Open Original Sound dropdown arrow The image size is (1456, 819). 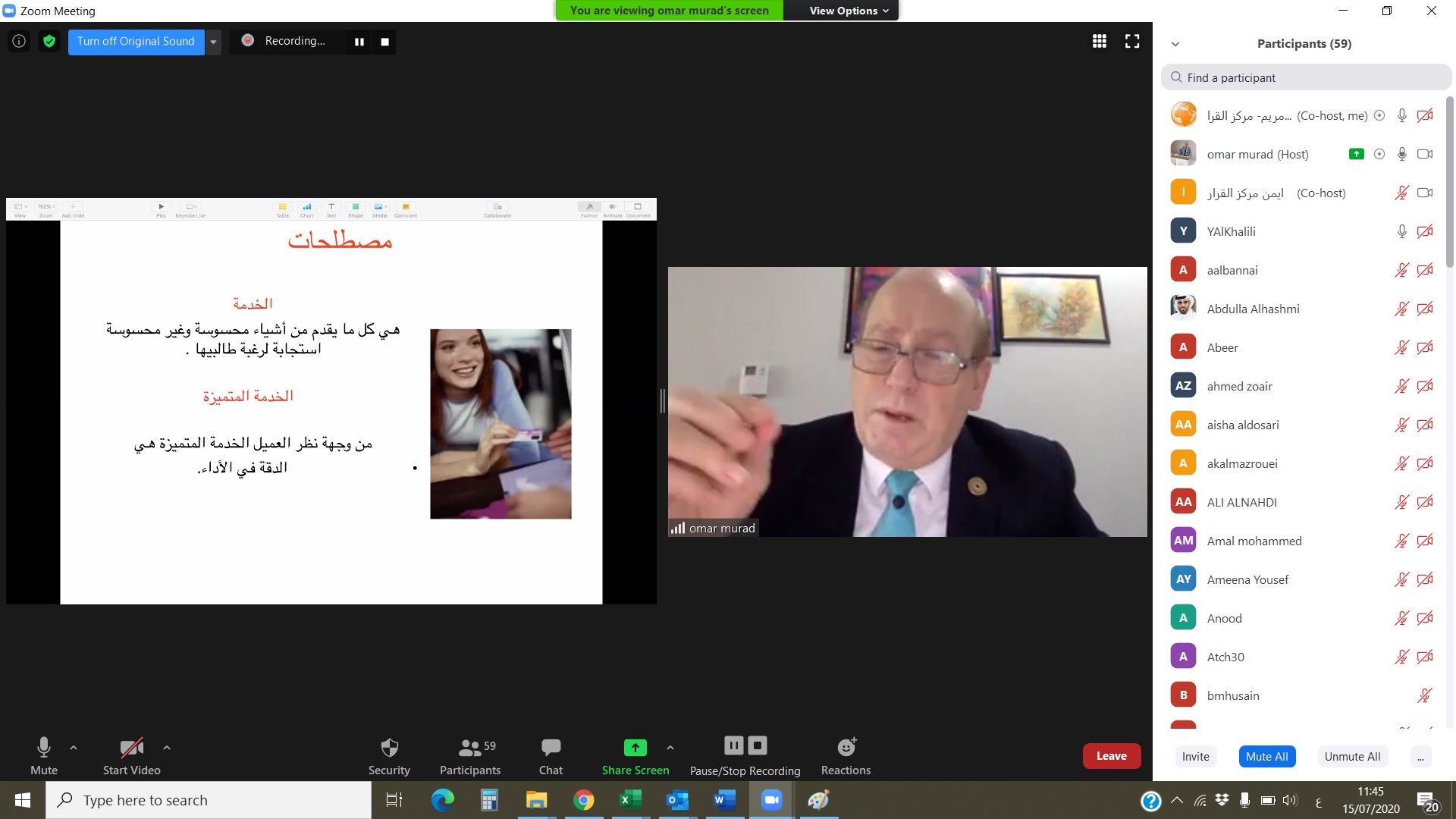pos(214,42)
